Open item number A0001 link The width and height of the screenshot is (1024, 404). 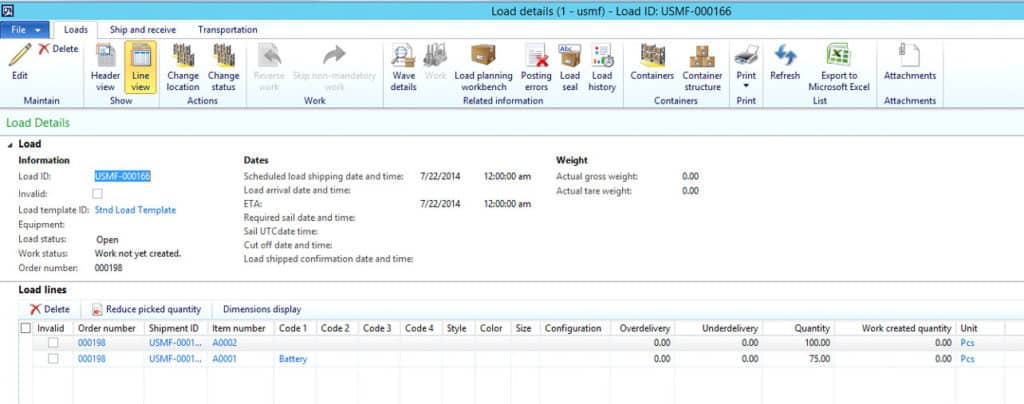225,359
